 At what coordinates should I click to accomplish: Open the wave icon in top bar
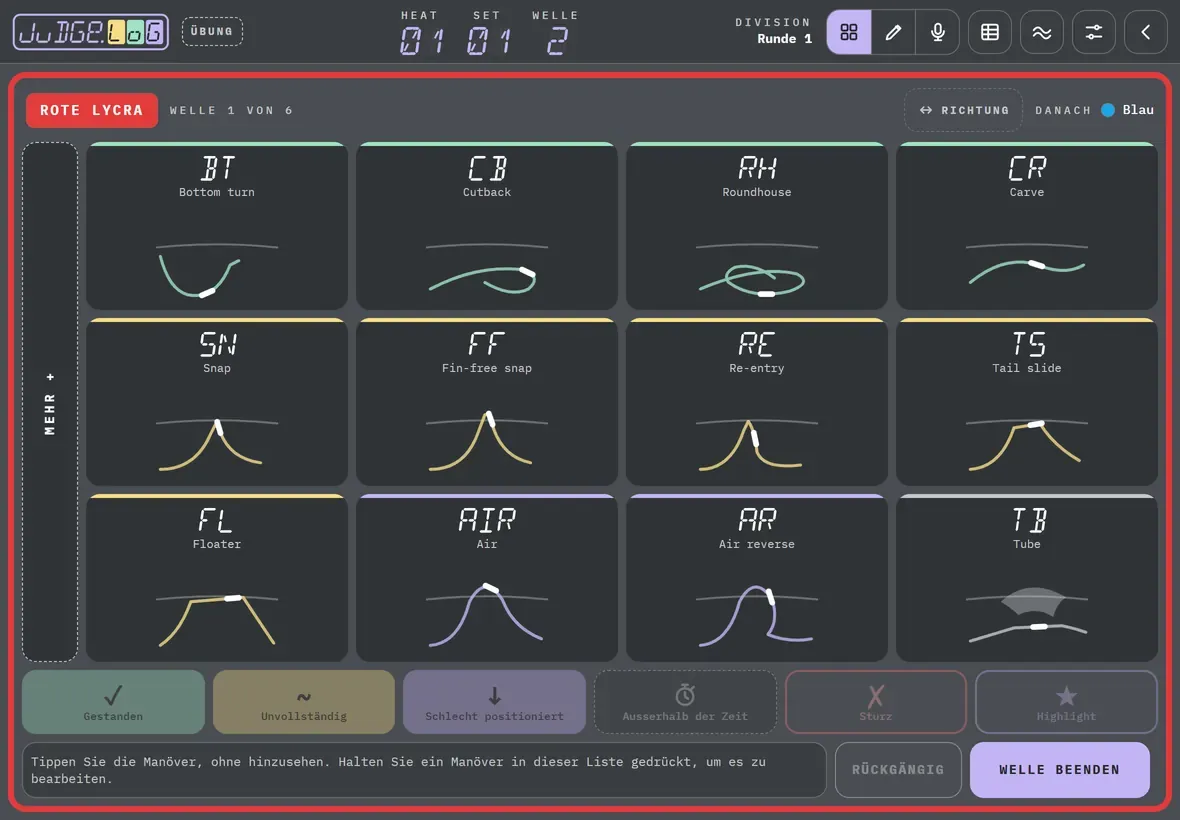[1042, 32]
